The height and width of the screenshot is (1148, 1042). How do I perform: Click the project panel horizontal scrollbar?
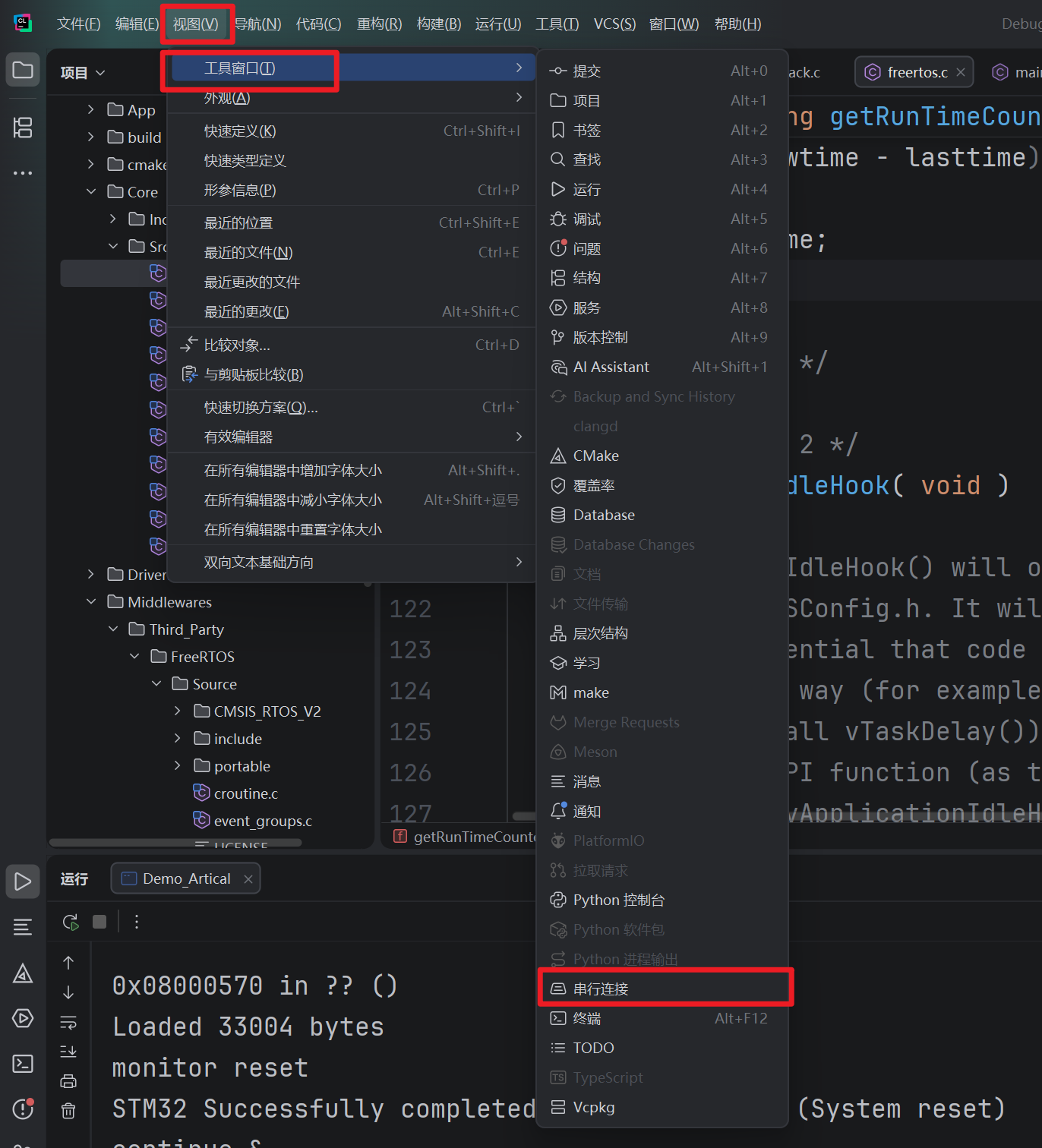click(175, 842)
